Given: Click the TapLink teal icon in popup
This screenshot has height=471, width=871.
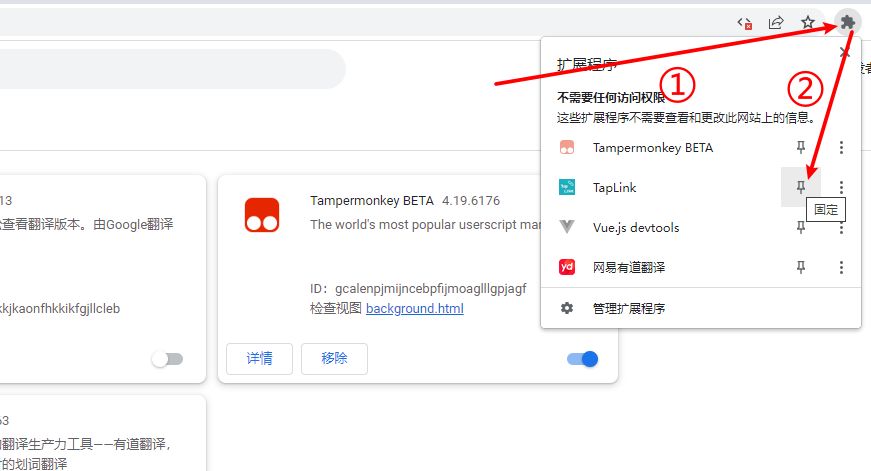Looking at the screenshot, I should tap(567, 187).
